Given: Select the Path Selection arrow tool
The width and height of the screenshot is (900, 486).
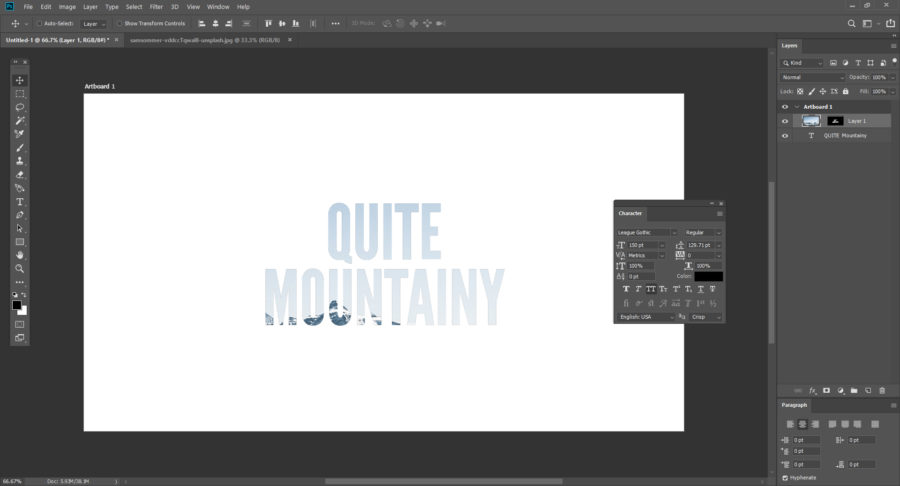Looking at the screenshot, I should [20, 228].
